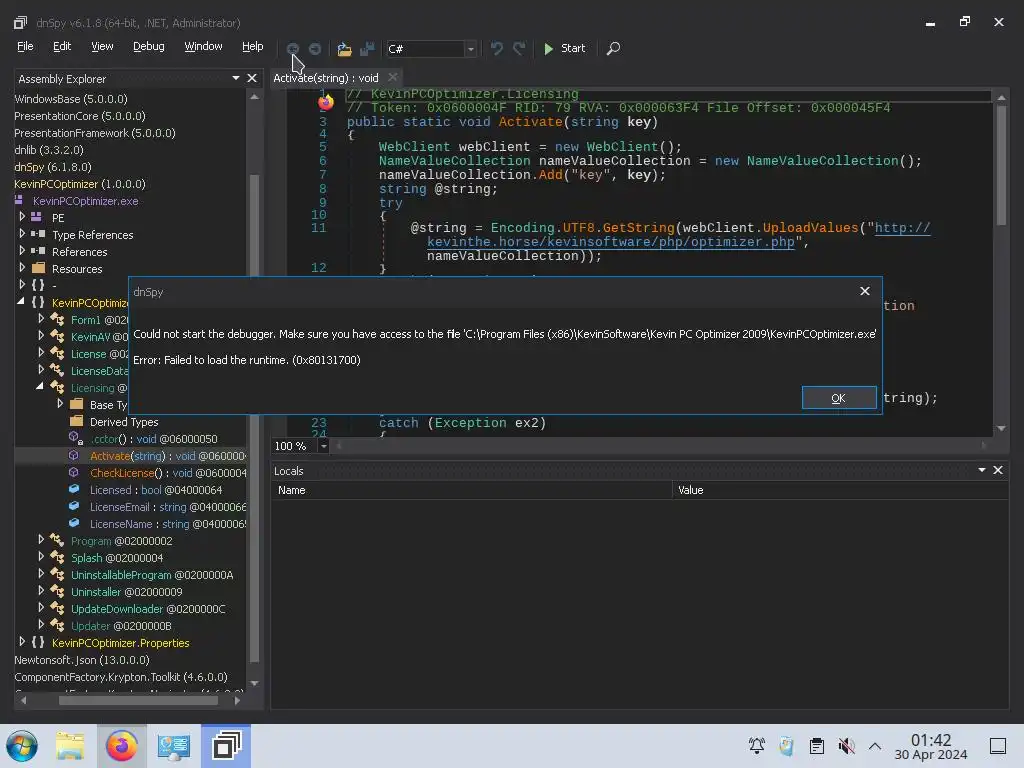Image resolution: width=1024 pixels, height=768 pixels.
Task: Select the Uninstaller @02000009 class
Action: tap(126, 592)
